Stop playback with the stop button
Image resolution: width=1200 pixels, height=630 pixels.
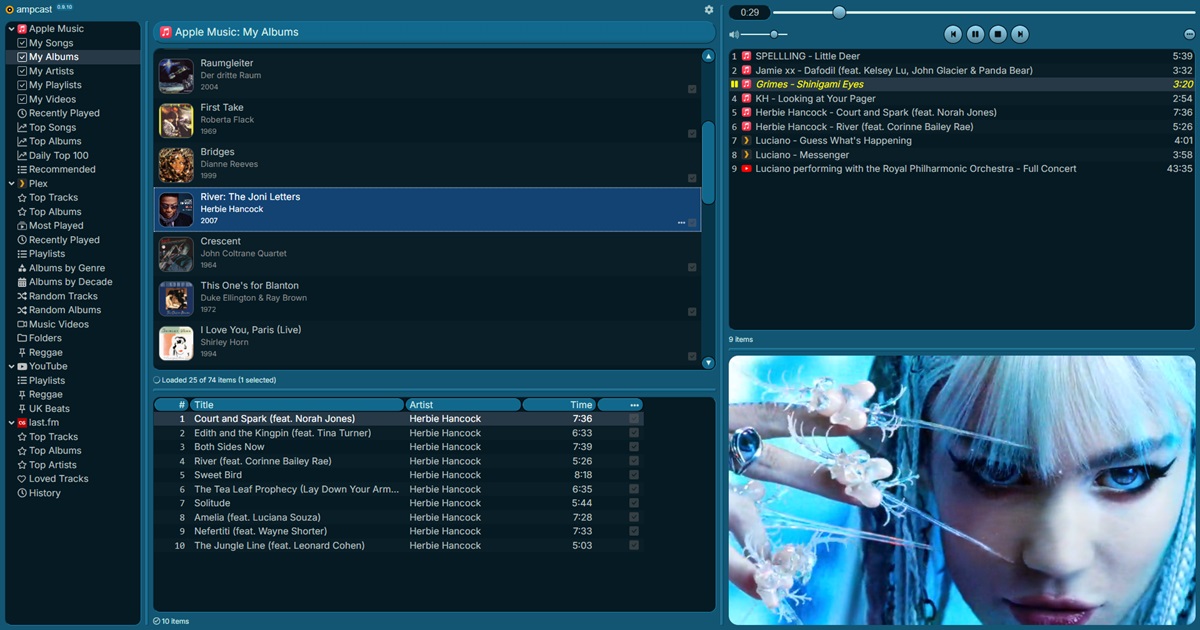point(997,34)
